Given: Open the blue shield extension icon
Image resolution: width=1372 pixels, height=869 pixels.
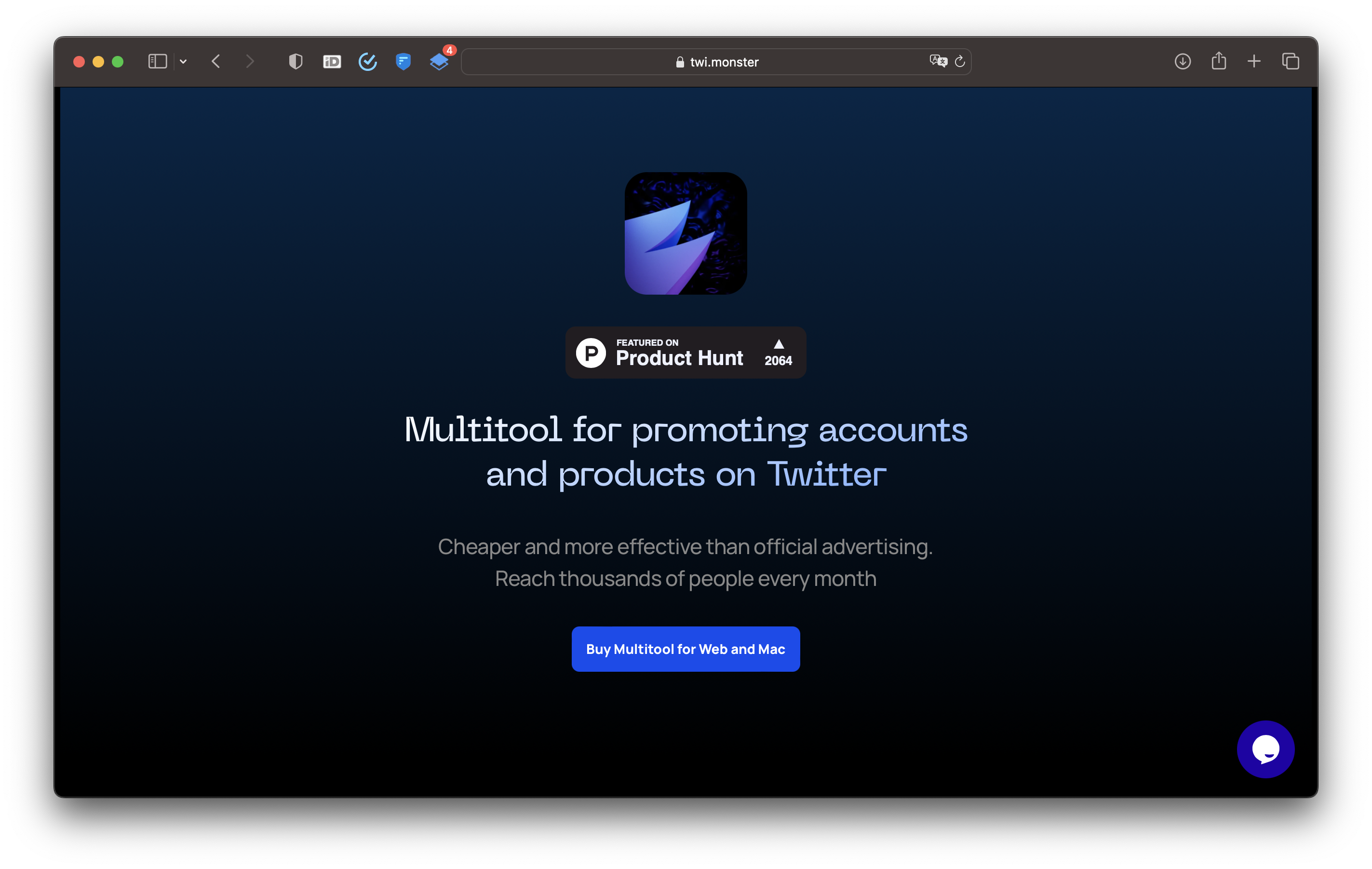Looking at the screenshot, I should pos(404,62).
